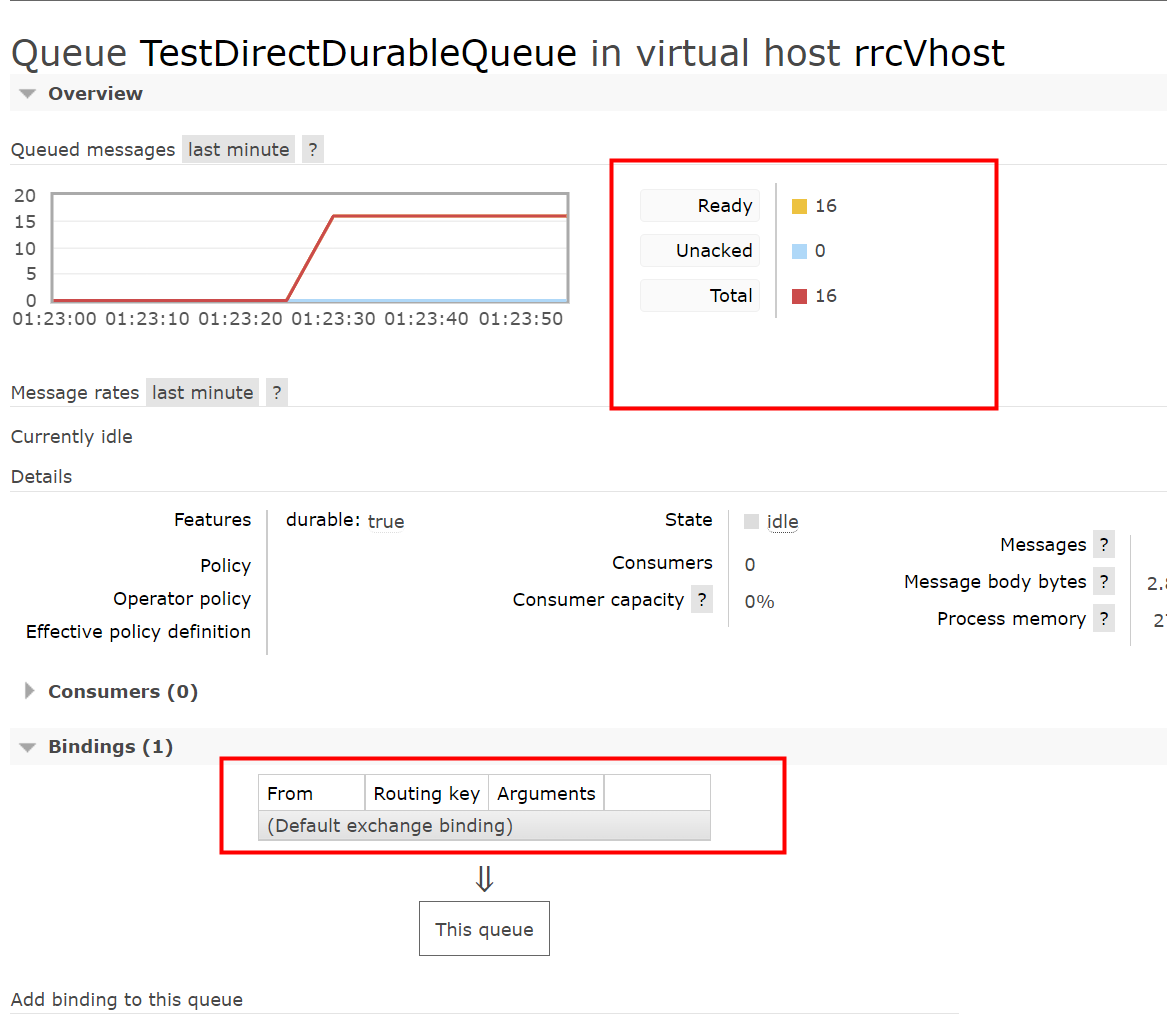
Task: Click the yellow Ready color swatch
Action: tap(799, 207)
